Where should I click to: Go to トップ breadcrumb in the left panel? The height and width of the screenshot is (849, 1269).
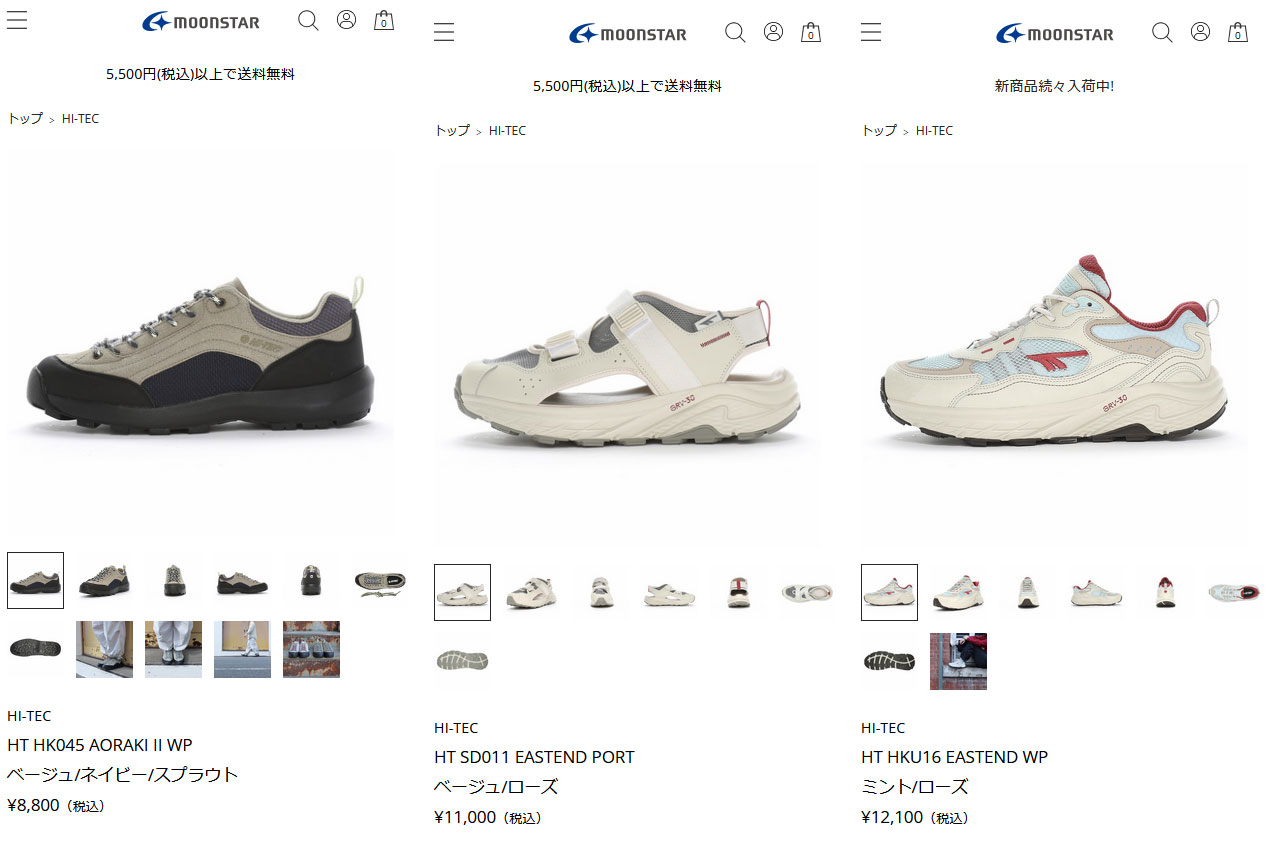click(x=25, y=118)
